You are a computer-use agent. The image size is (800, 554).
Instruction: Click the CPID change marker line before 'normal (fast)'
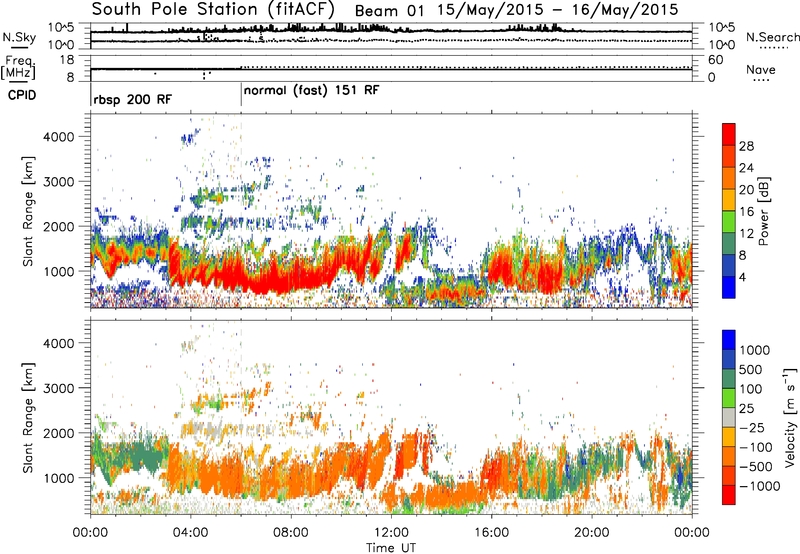click(241, 95)
